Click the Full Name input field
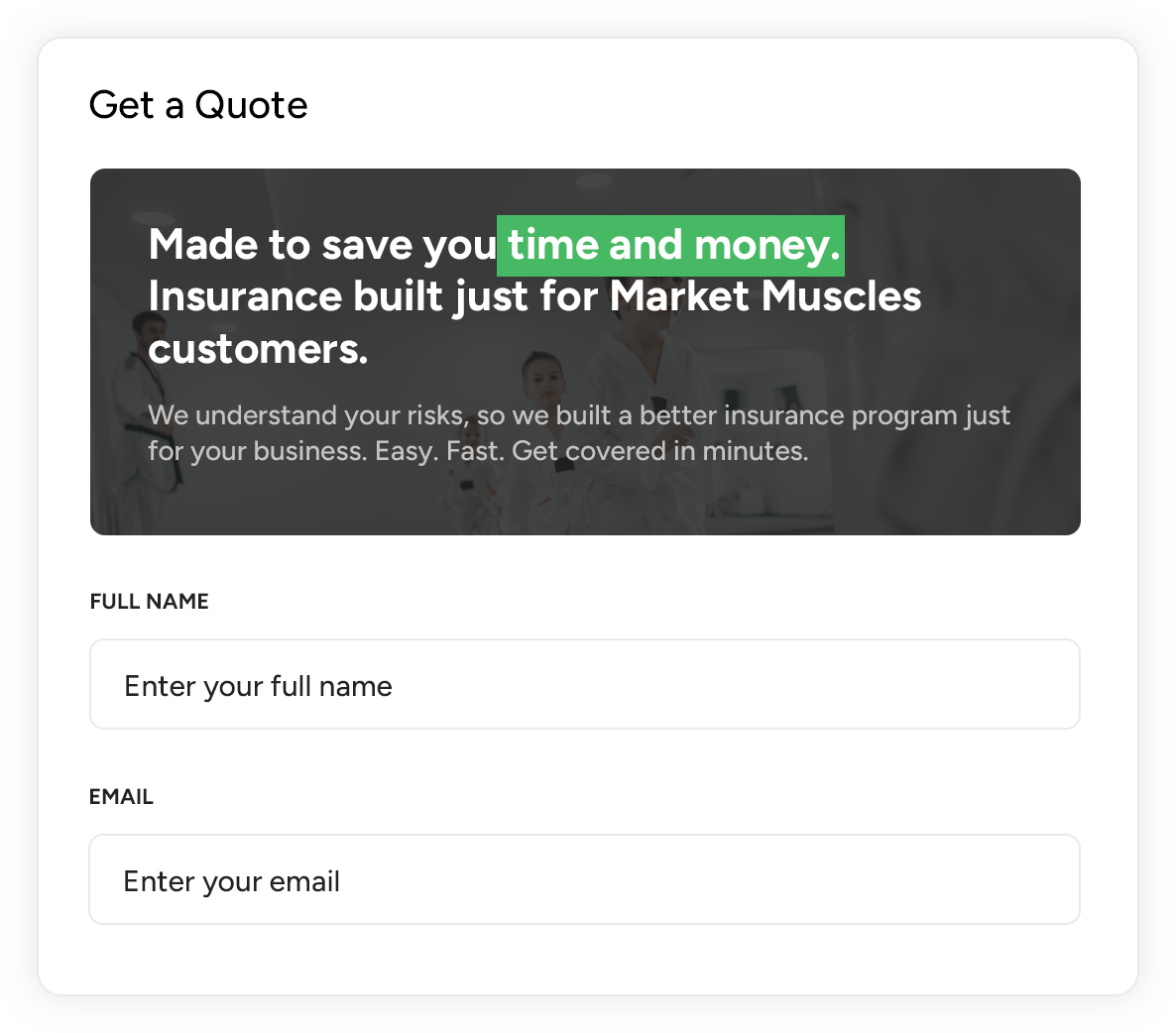 [x=584, y=685]
